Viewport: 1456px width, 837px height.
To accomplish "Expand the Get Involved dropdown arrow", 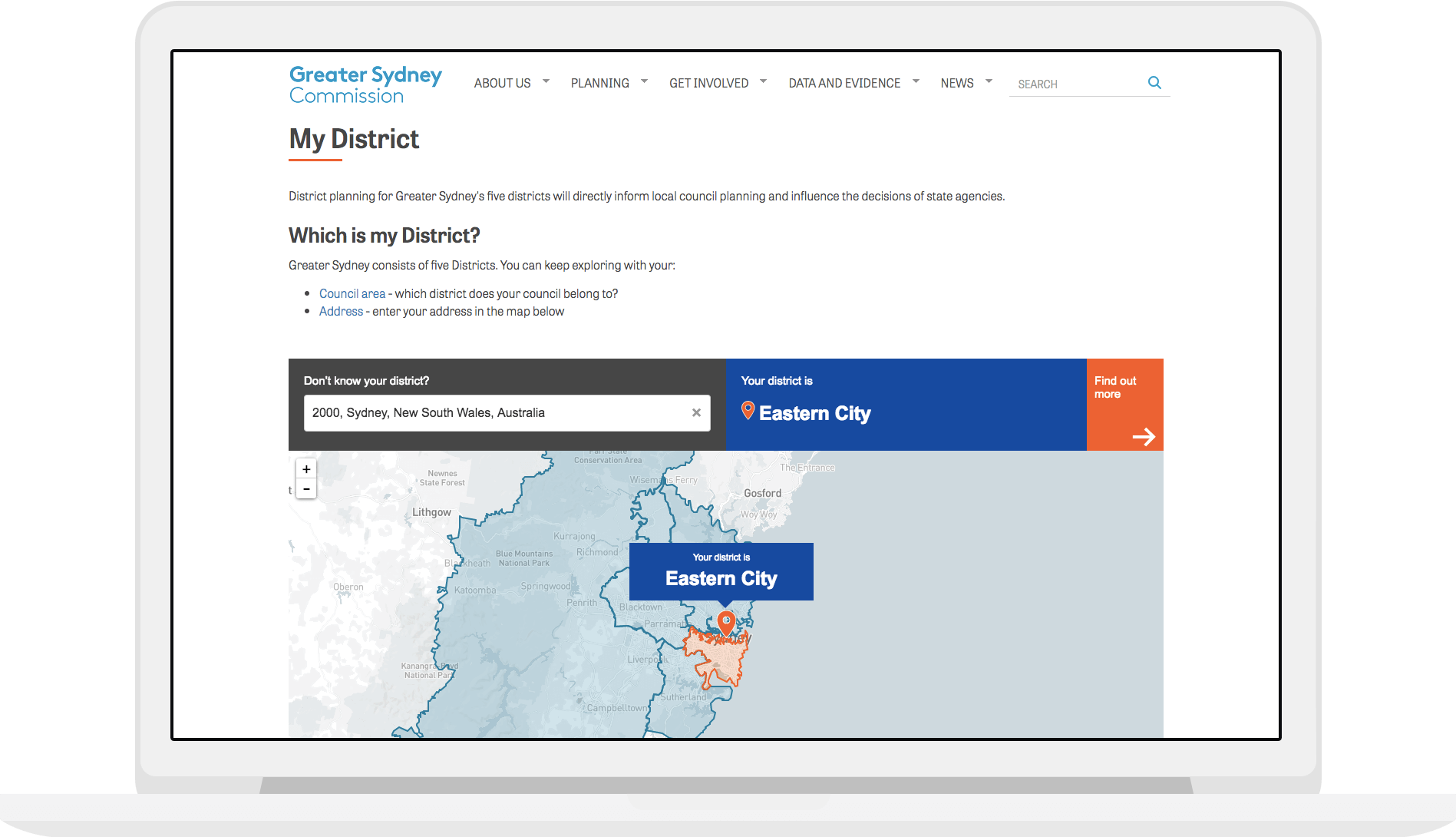I will pos(763,81).
